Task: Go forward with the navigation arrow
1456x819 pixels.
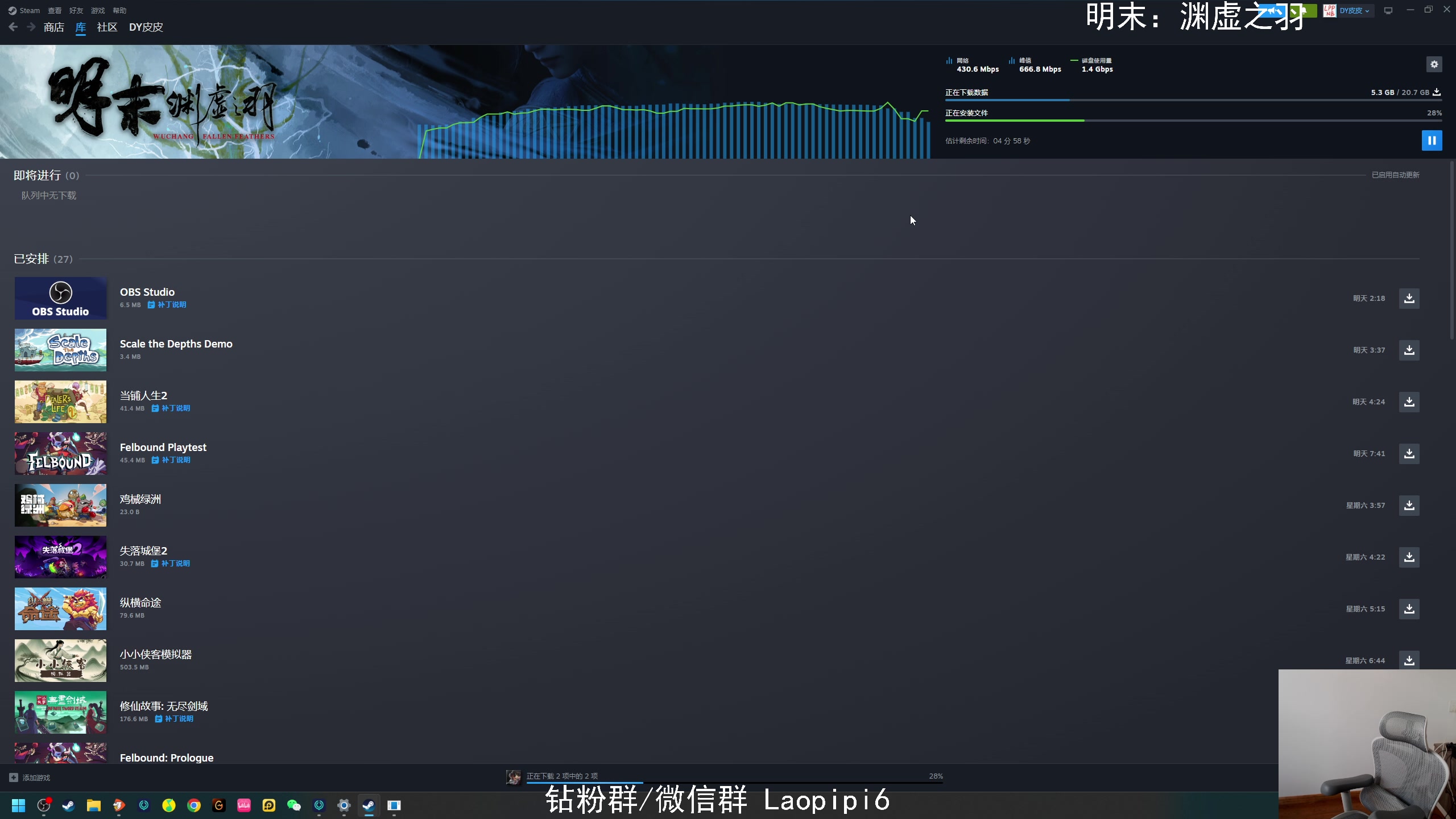Action: tap(31, 27)
